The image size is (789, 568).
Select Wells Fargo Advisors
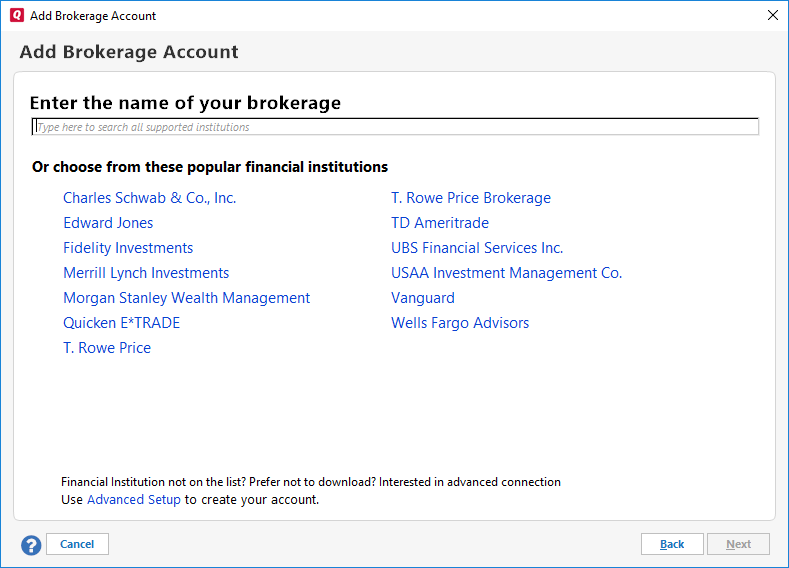tap(460, 323)
